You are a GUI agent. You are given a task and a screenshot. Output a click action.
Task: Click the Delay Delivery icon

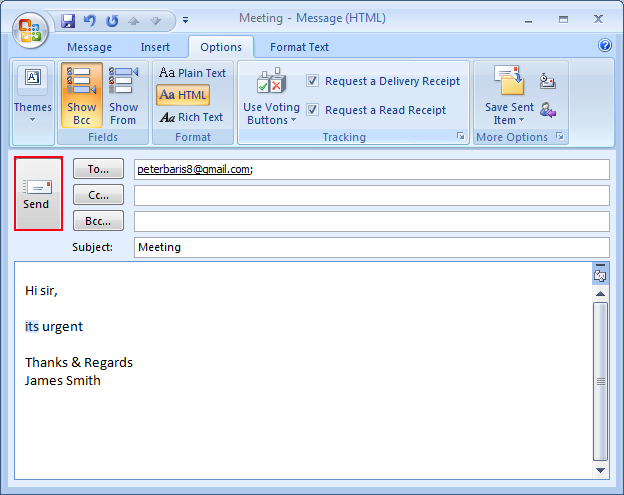pos(548,81)
